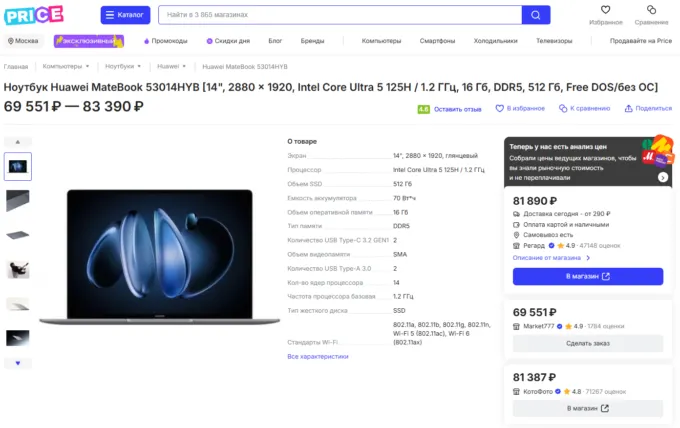680x428 pixels.
Task: Click blue В магазин button
Action: click(x=588, y=276)
